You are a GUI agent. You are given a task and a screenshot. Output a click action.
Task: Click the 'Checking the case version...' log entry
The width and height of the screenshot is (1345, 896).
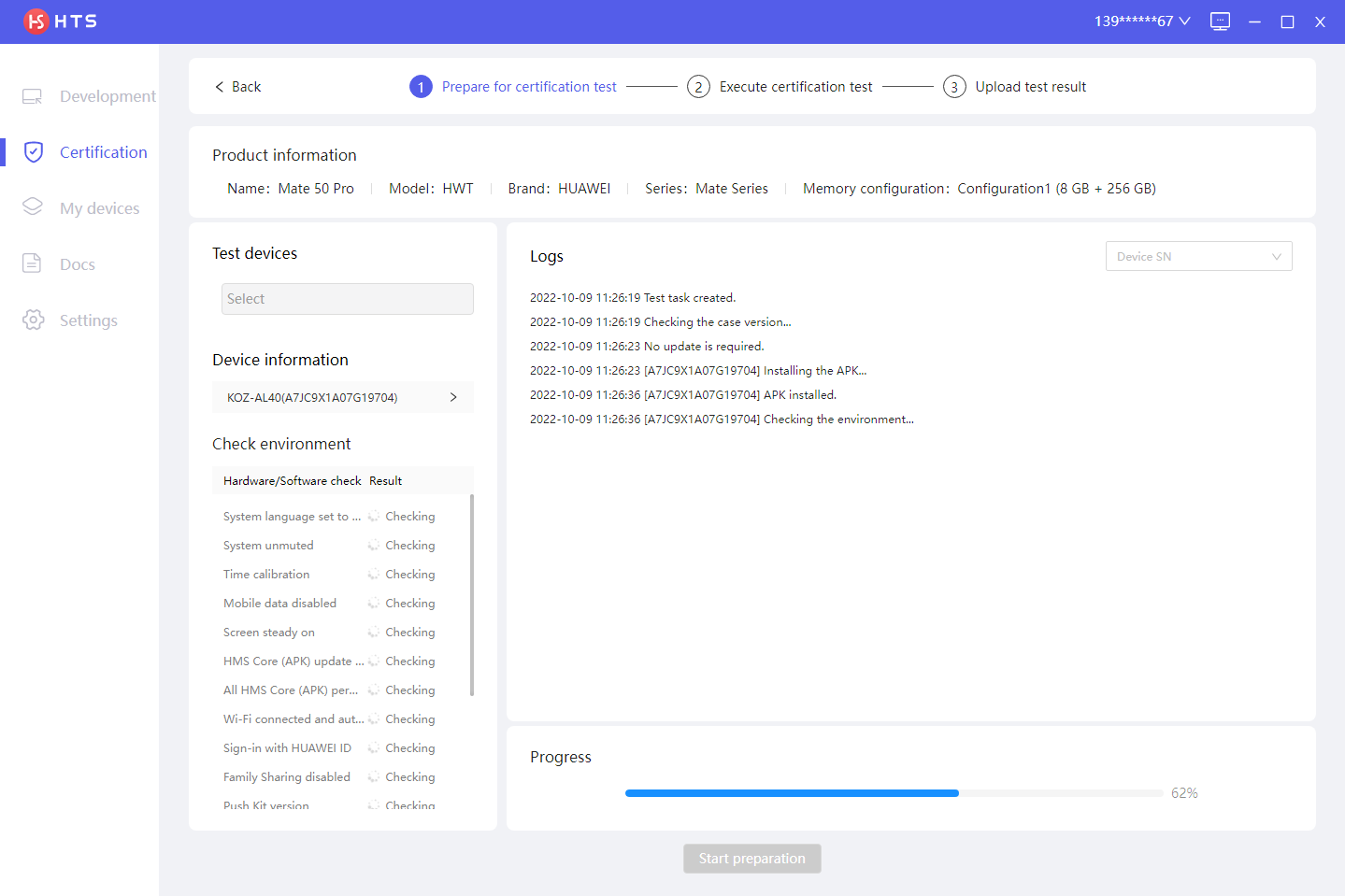pos(661,322)
